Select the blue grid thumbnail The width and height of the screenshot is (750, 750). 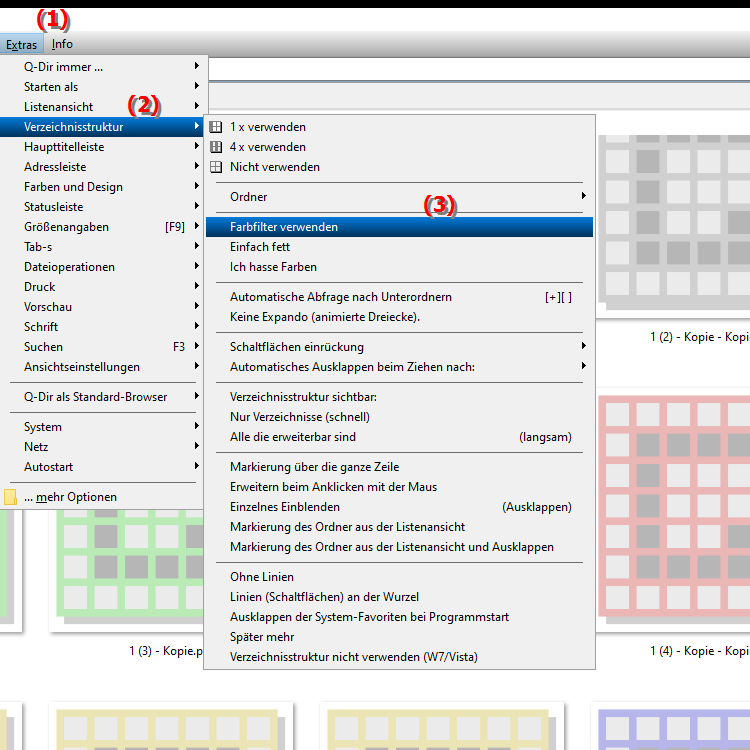(x=673, y=730)
